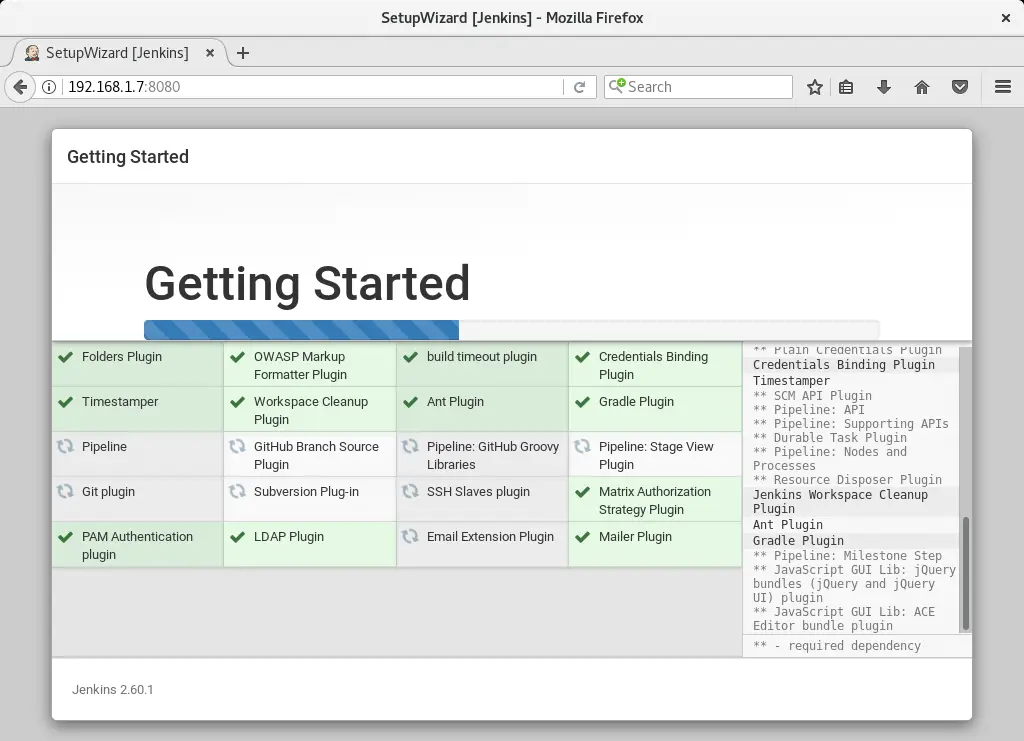Screen dimensions: 1024x741
Task: Click the spinner beside Pipeline: GitHub Groovy Libraries
Action: coord(410,447)
